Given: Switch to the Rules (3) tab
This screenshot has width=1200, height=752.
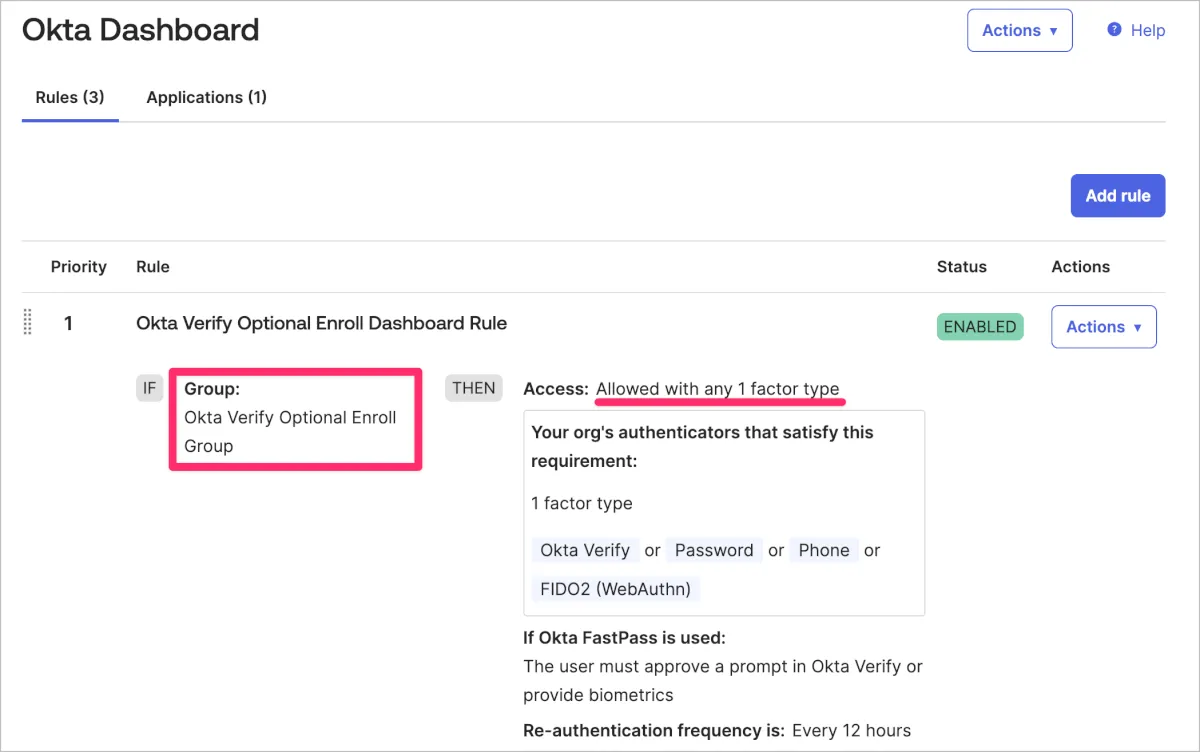Looking at the screenshot, I should 70,97.
